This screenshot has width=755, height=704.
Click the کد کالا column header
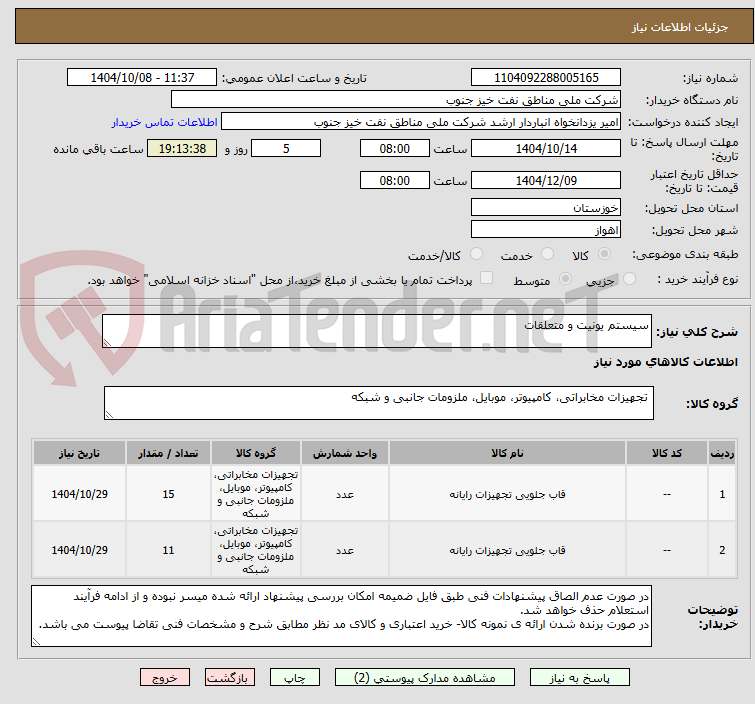click(667, 453)
